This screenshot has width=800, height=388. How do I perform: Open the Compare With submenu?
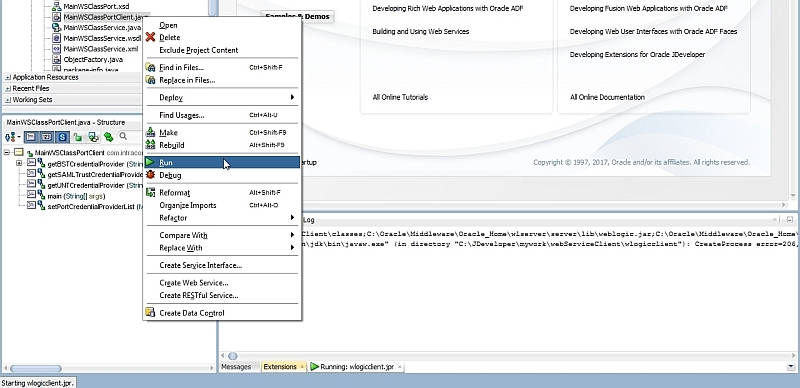tap(222, 235)
